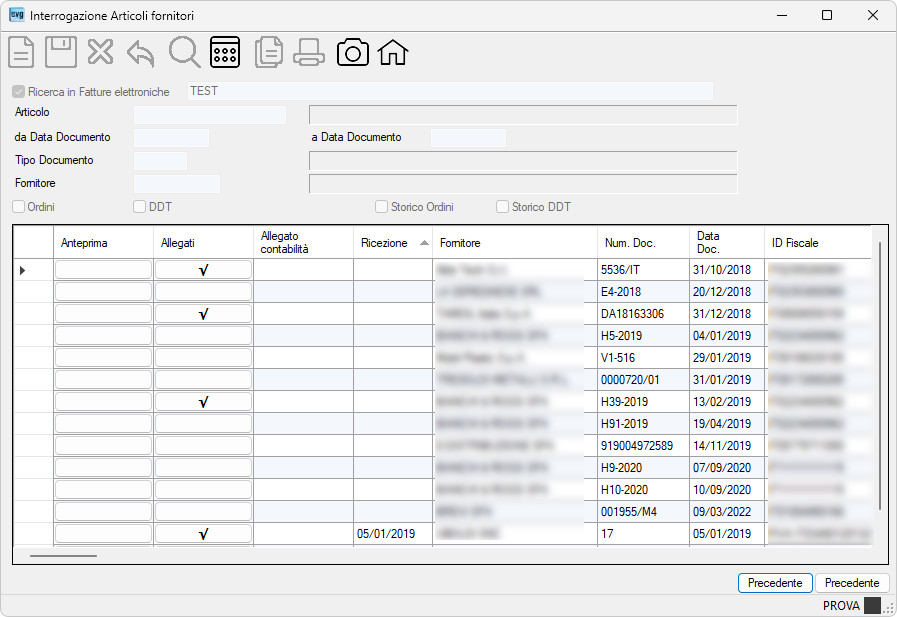Viewport: 897px width, 617px height.
Task: Click the printer toolbar icon
Action: (309, 53)
